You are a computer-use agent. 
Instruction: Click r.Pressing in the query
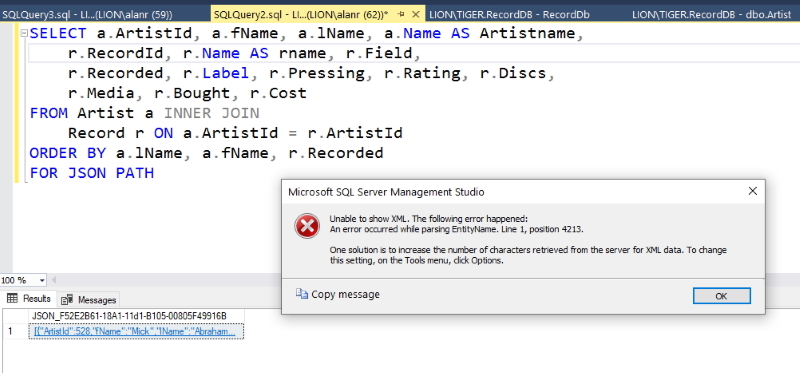point(317,73)
